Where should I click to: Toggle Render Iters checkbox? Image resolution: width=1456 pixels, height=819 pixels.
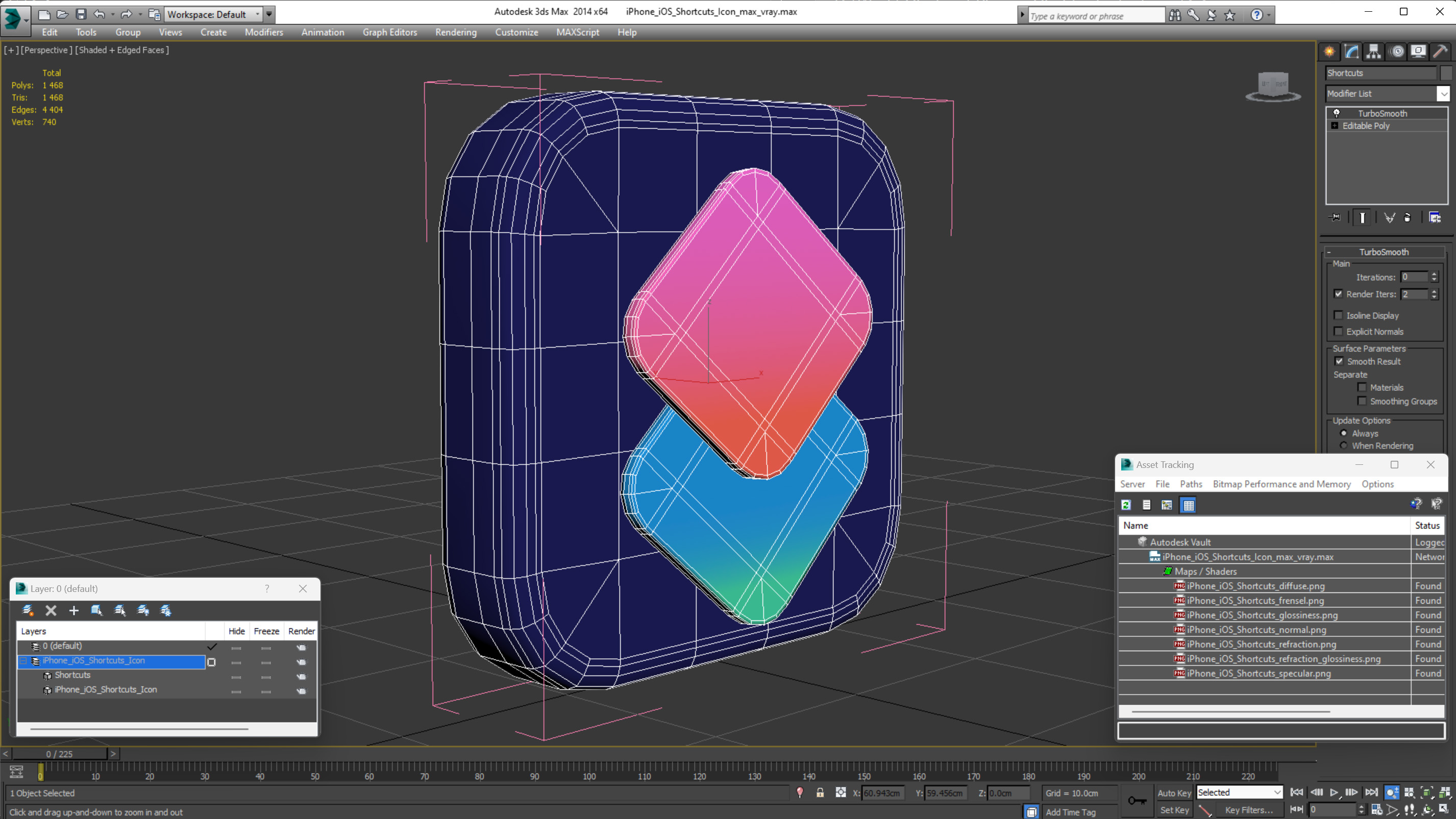1338,294
